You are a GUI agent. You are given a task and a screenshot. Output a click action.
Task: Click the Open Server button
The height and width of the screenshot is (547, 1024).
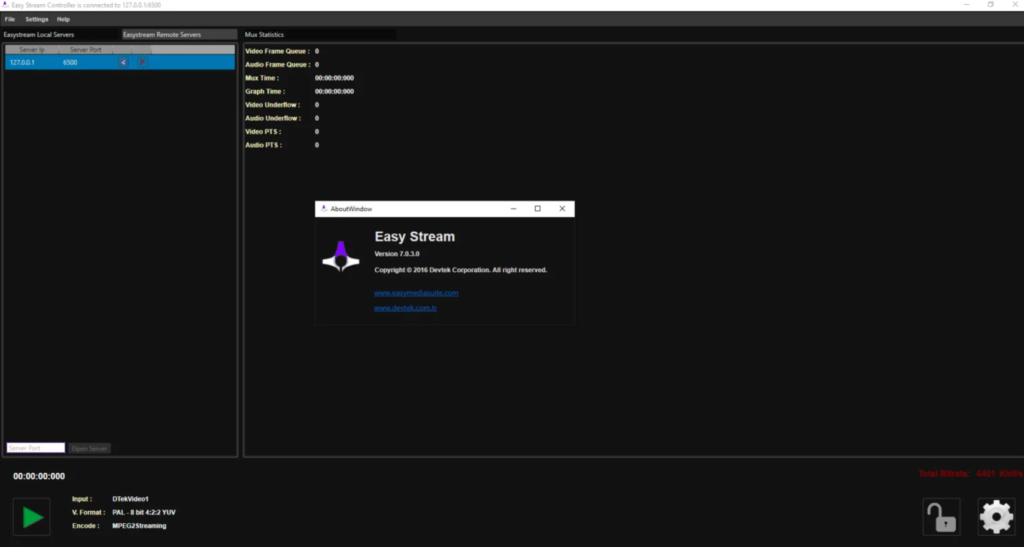point(90,448)
